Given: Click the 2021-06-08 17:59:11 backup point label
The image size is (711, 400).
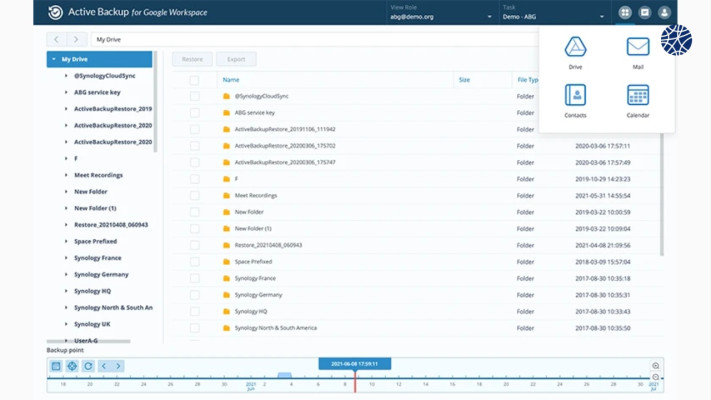Looking at the screenshot, I should click(x=355, y=364).
